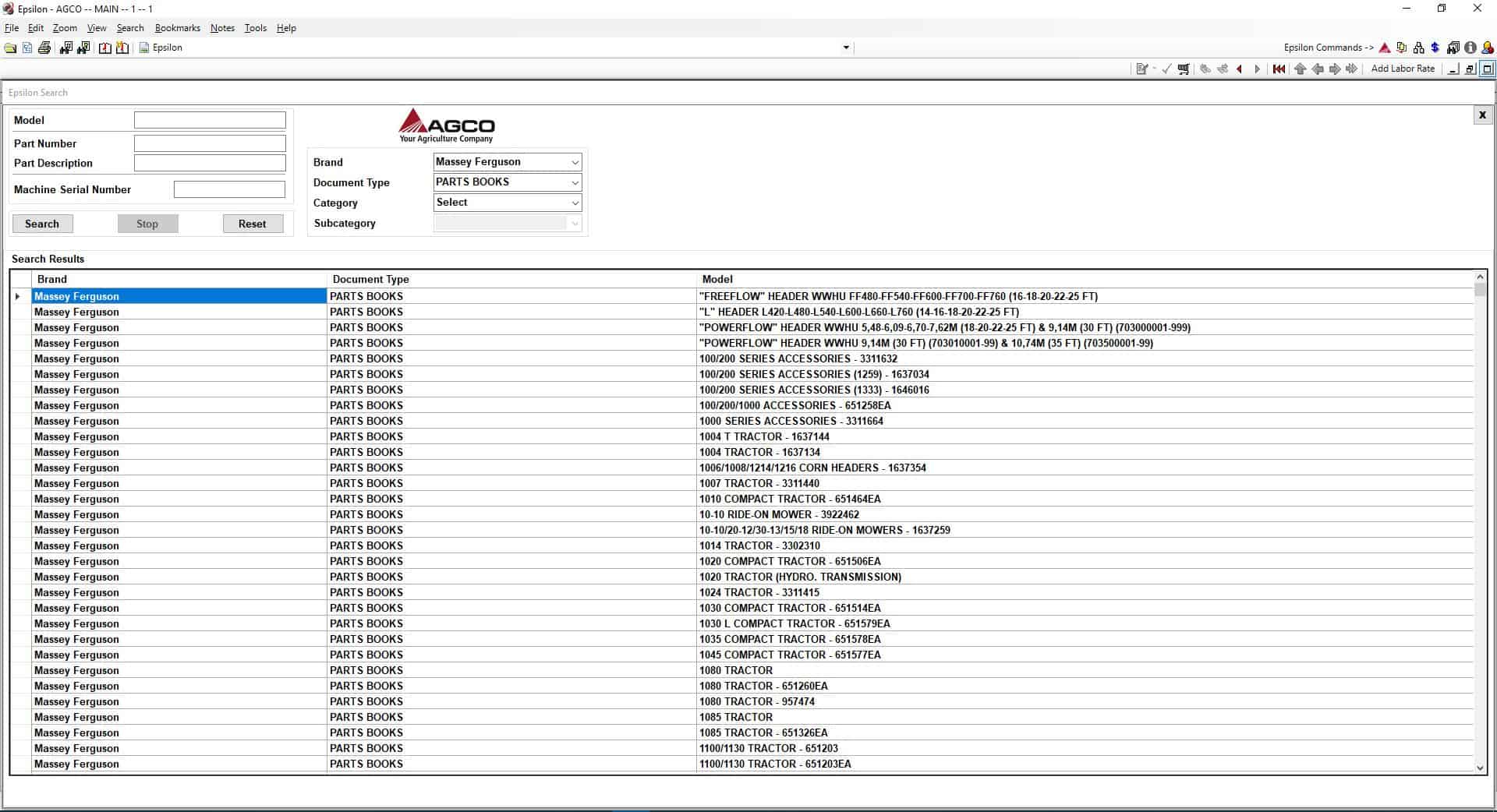Click the document tree icon beside the folder

point(27,48)
